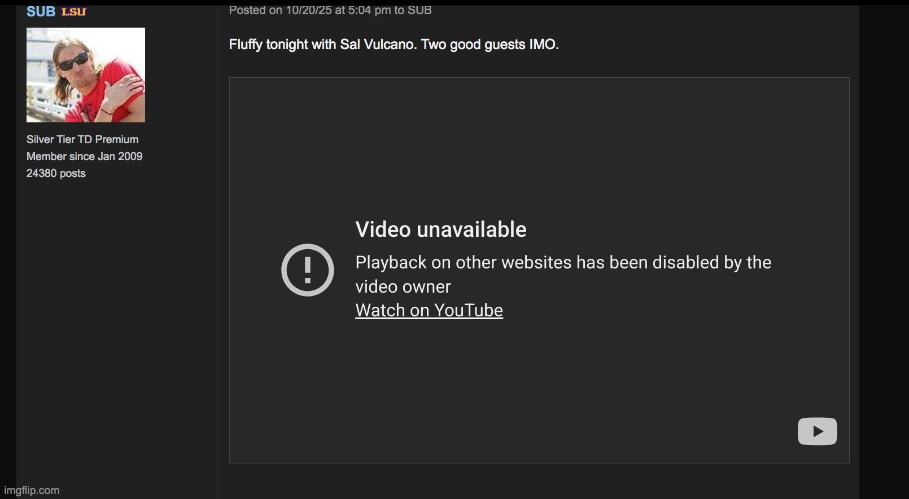Click the YouTube logo play button
Screen dimensions: 909x499
point(817,431)
